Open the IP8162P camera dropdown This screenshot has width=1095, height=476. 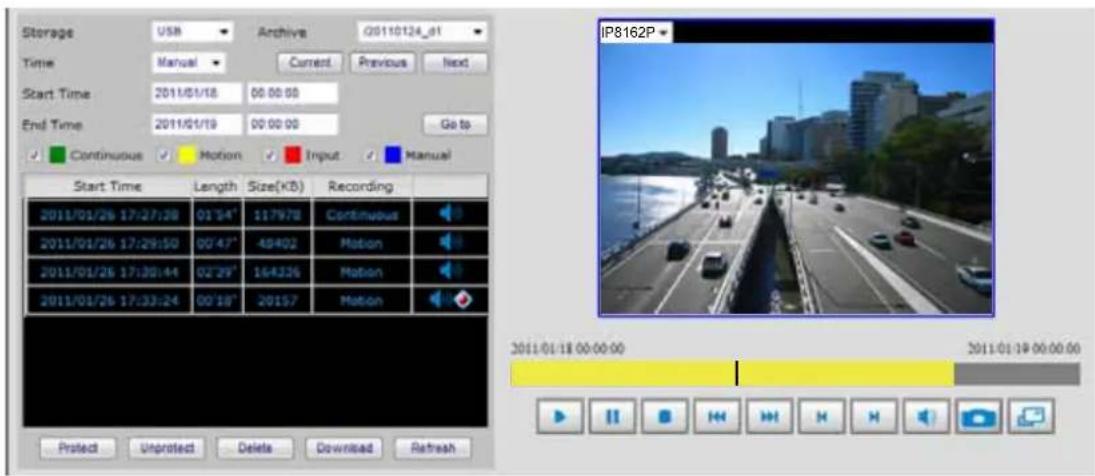tap(636, 33)
